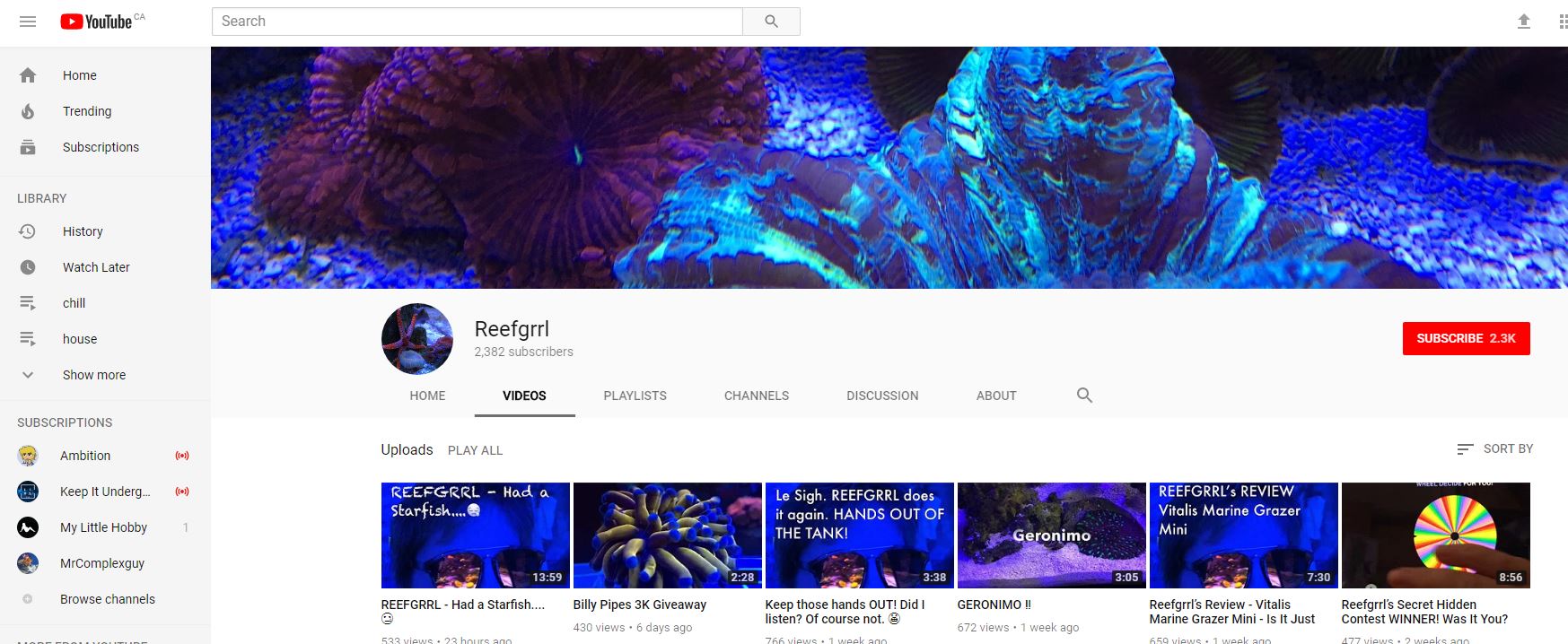
Task: Open the ABOUT tab
Action: pos(996,396)
